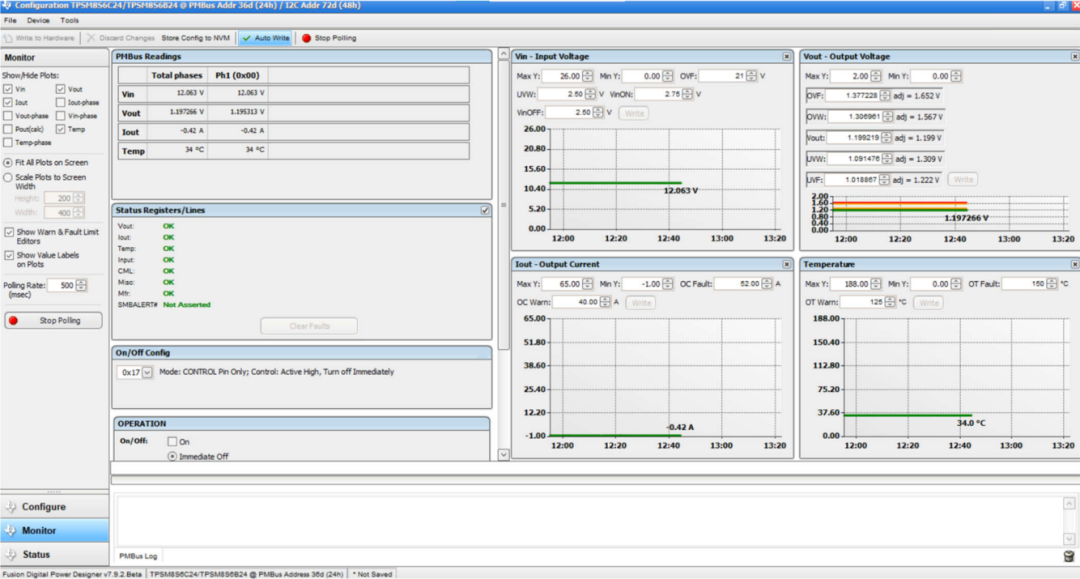1080x579 pixels.
Task: Close the Vout - Output Voltage plot panel
Action: tap(1074, 57)
